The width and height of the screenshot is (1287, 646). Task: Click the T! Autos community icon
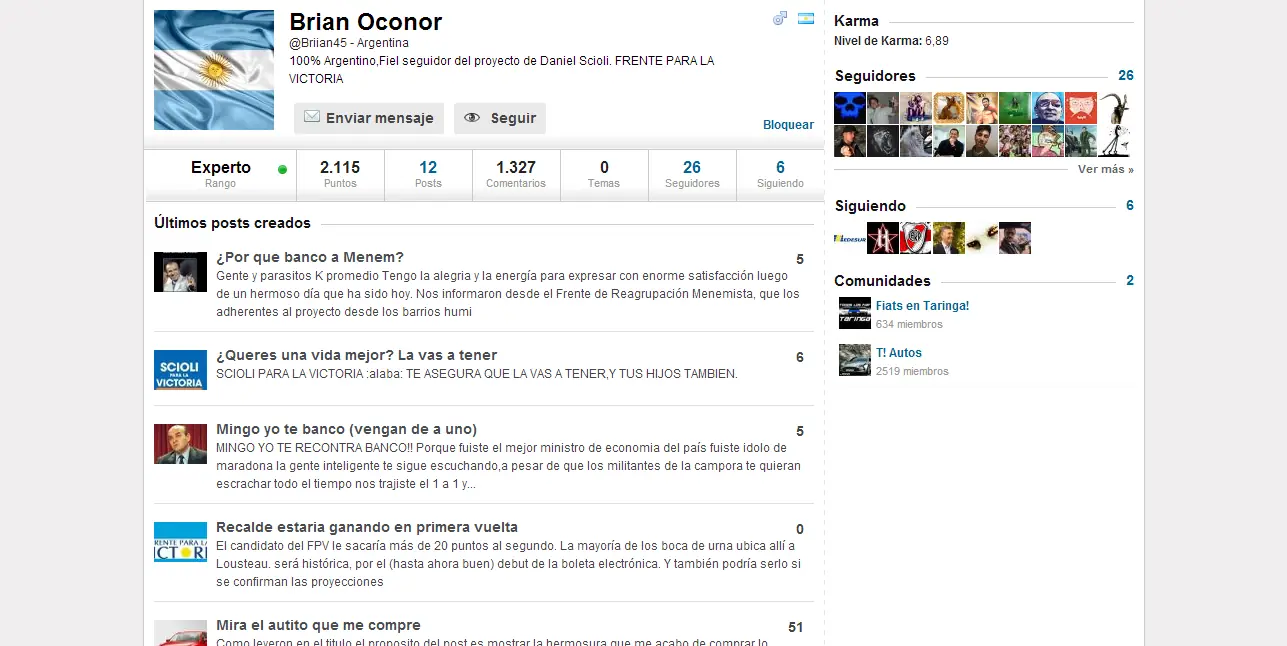(x=855, y=360)
